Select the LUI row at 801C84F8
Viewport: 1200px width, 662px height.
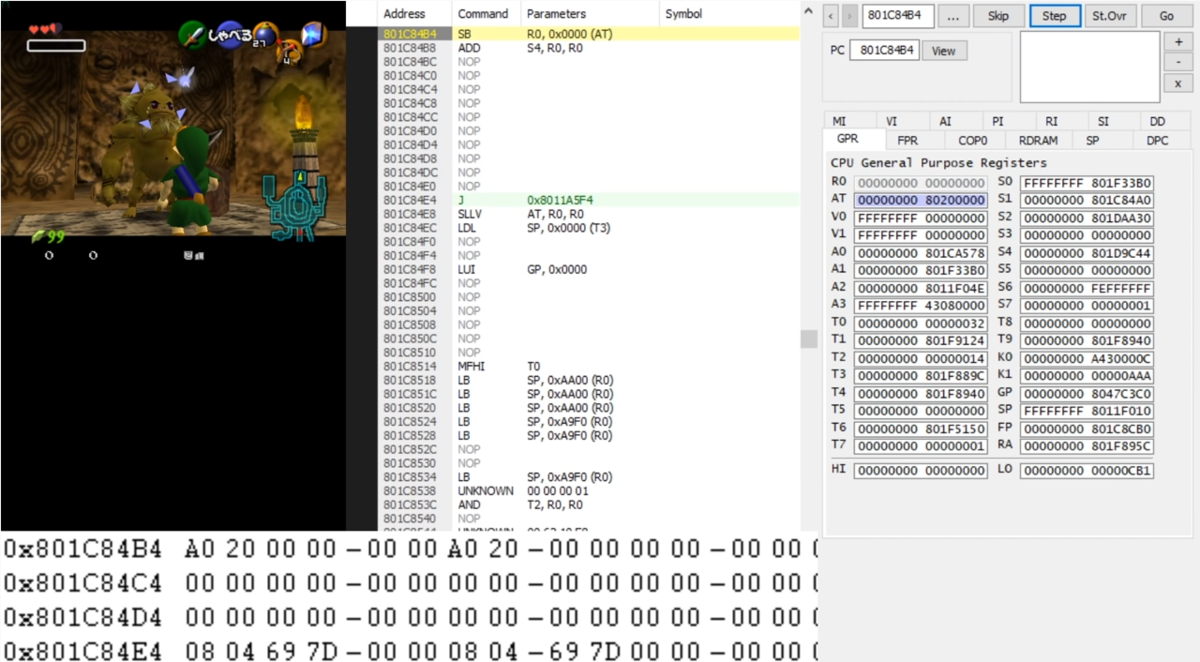tap(589, 269)
